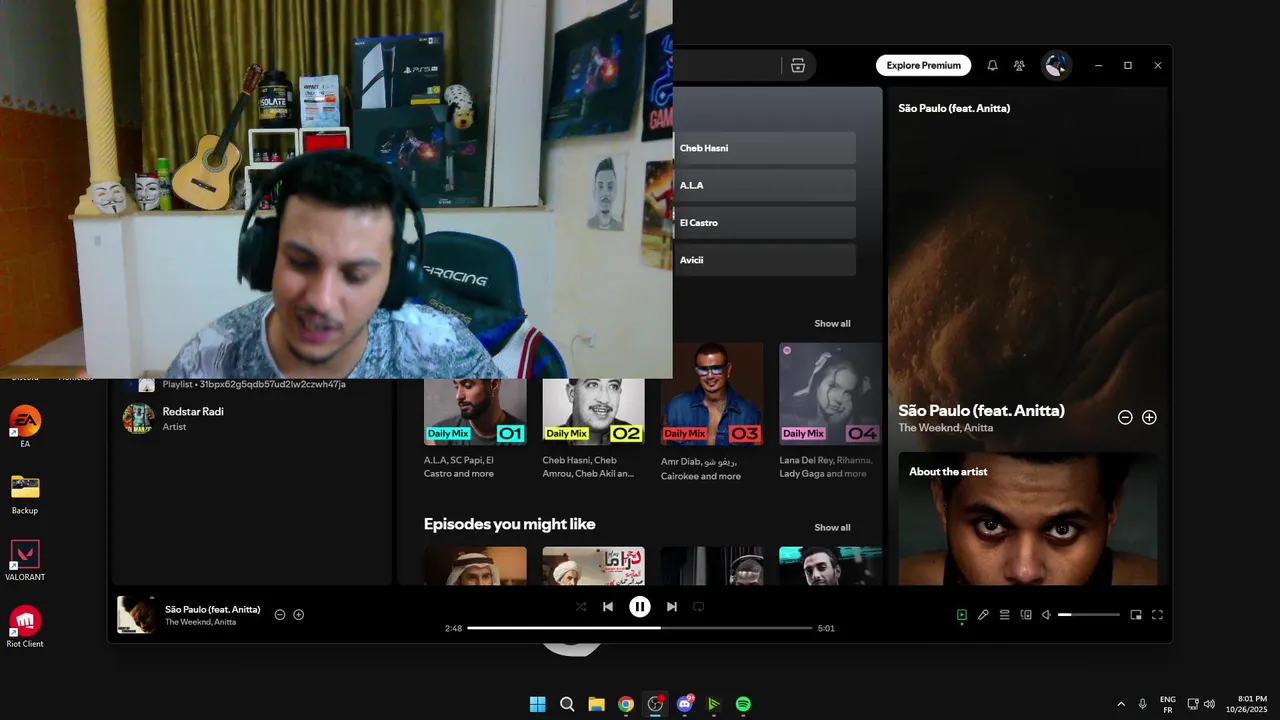1280x720 pixels.
Task: Open first episode thumbnail with man in headscarf
Action: click(475, 565)
